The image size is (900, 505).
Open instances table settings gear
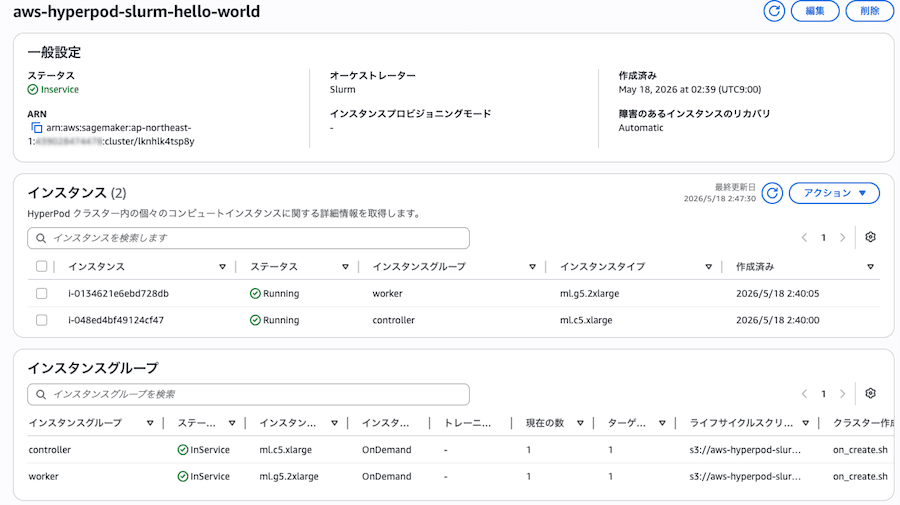pos(870,237)
